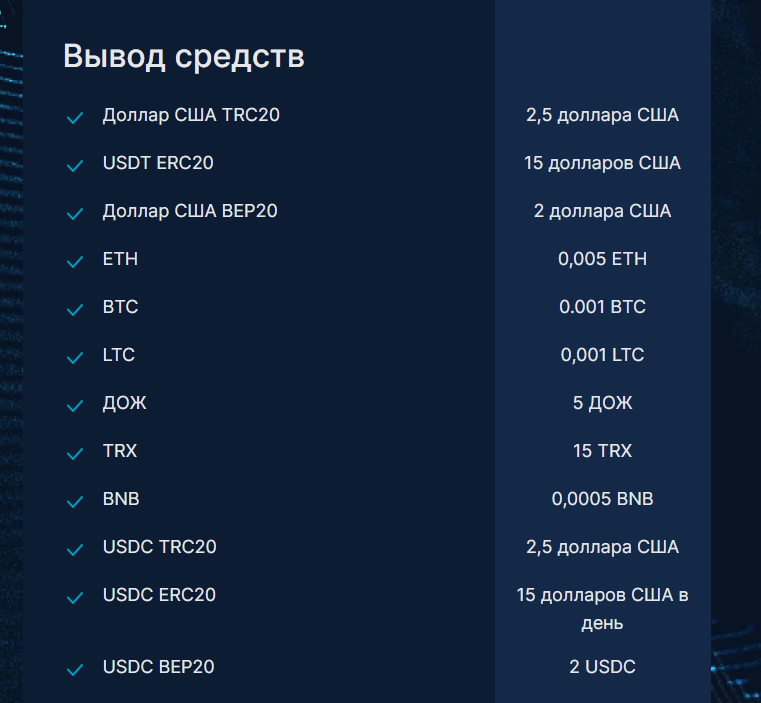Click the checkmark next to Доллар США TRC20
761x703 pixels.
click(74, 118)
